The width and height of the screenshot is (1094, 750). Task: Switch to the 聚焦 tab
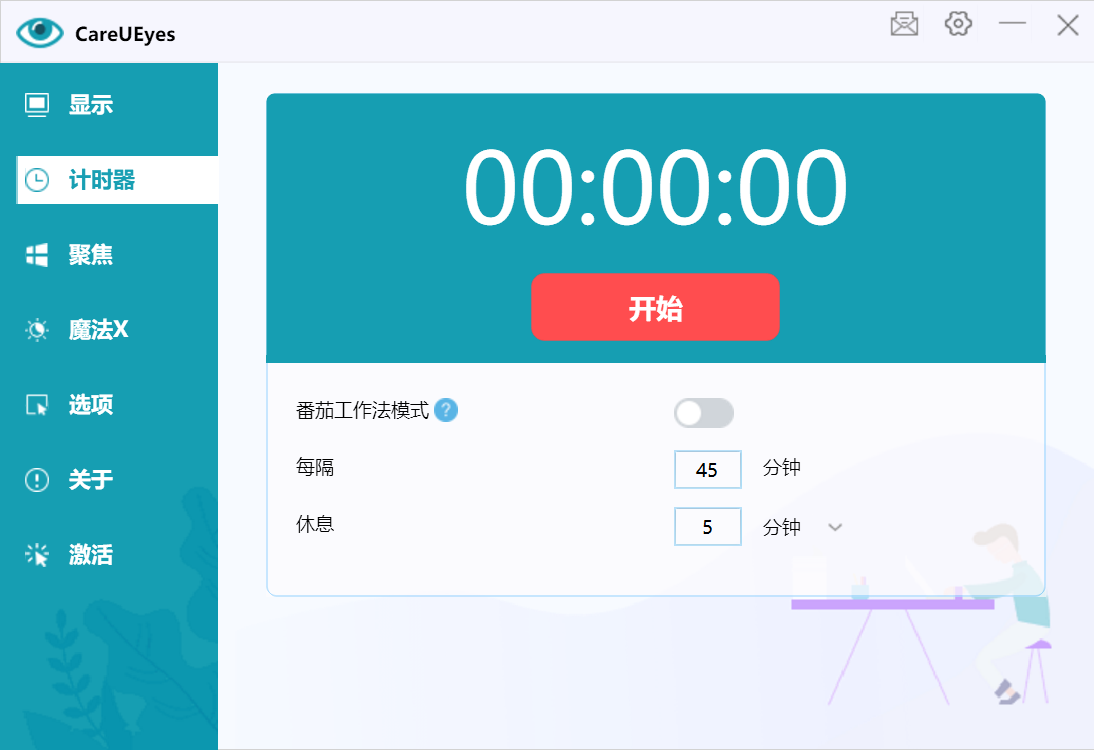[x=109, y=255]
